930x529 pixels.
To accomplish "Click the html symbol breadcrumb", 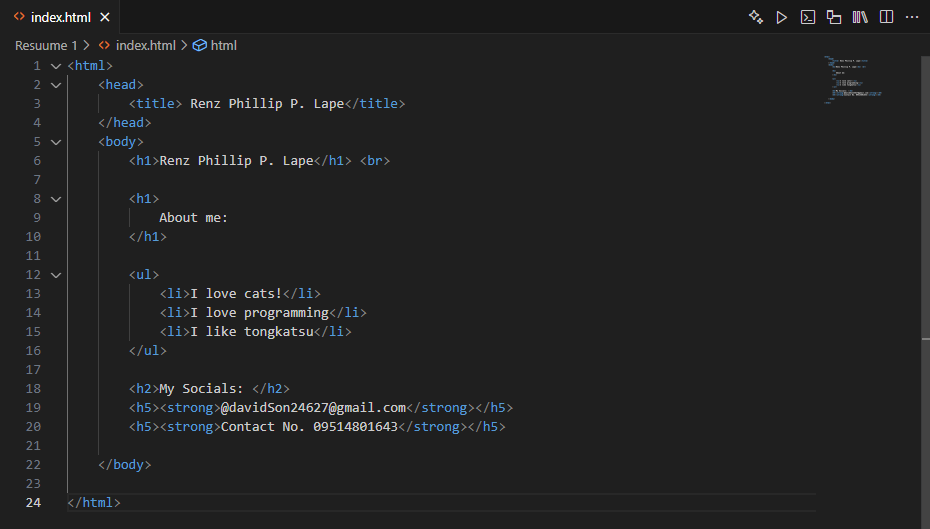I will (x=223, y=45).
